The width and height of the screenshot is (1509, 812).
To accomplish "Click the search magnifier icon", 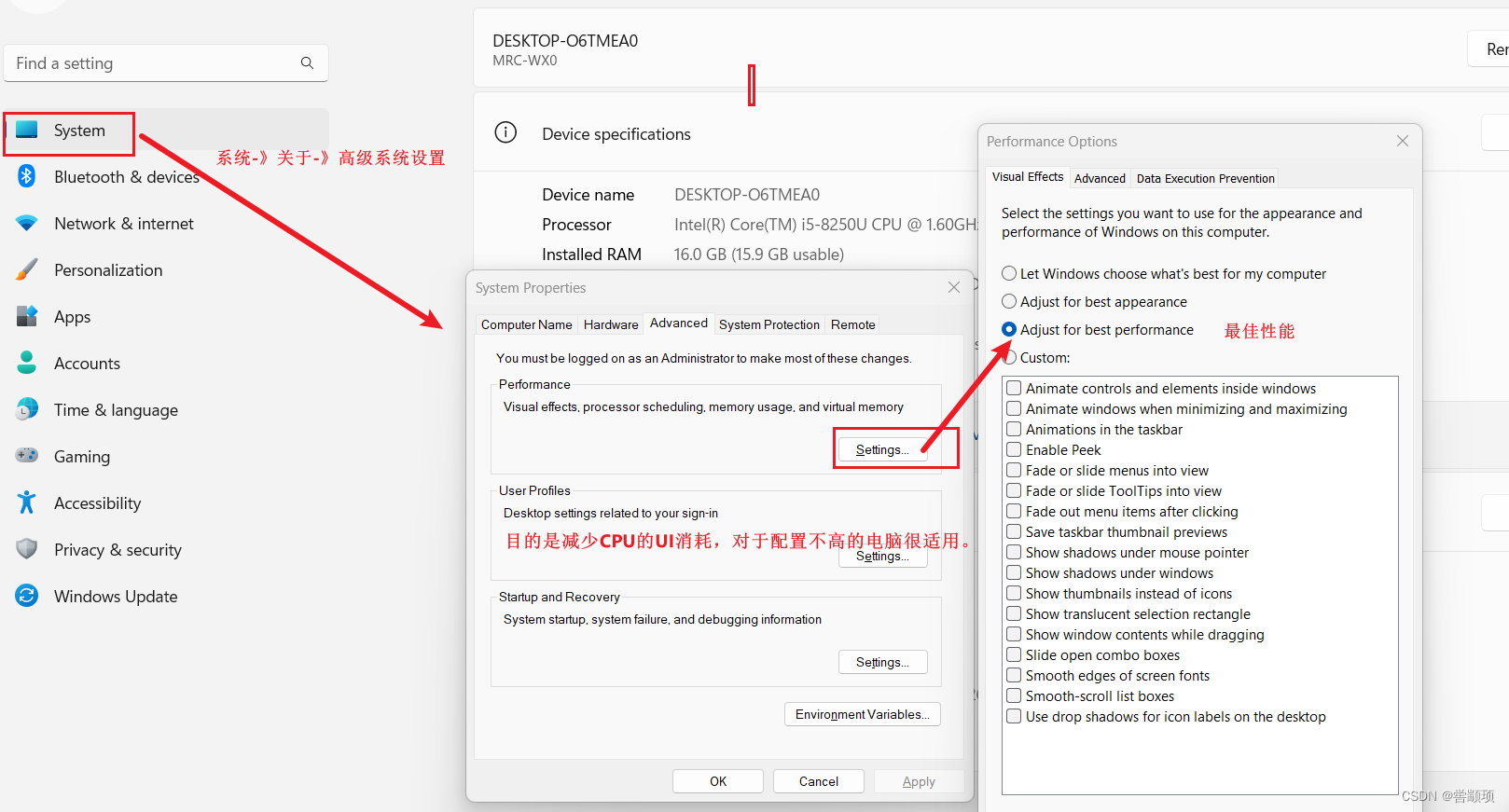I will point(307,62).
